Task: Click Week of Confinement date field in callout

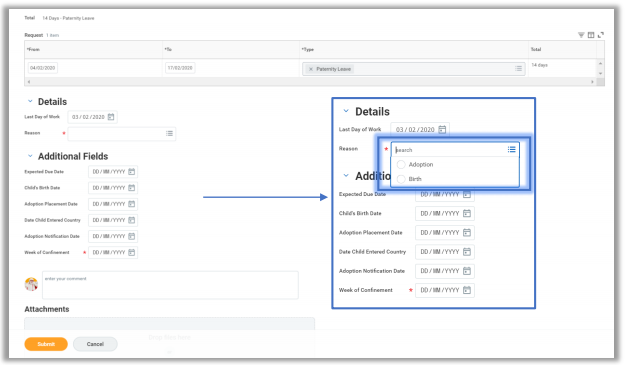Action: coord(445,290)
